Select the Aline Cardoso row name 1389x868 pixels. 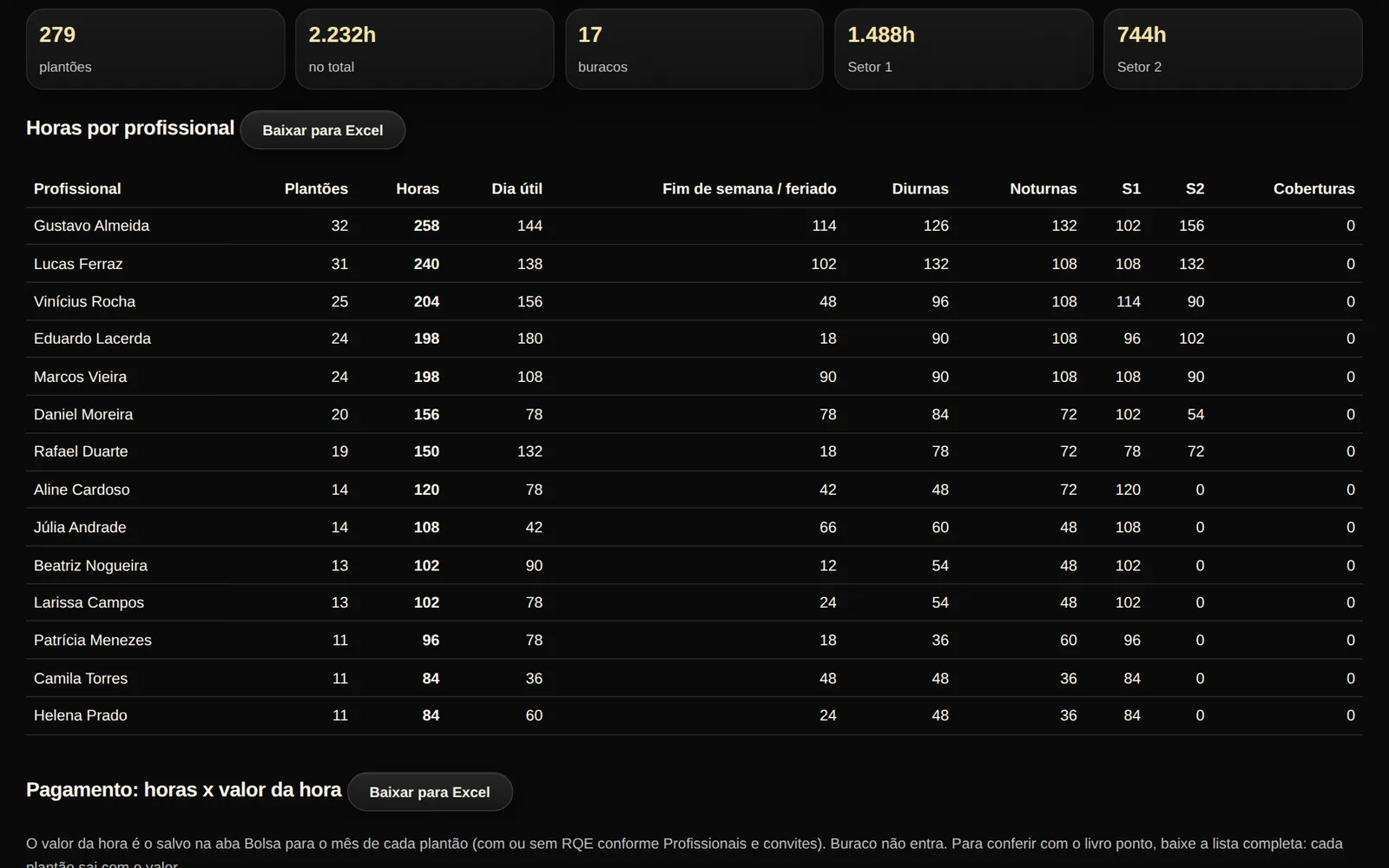click(x=82, y=490)
